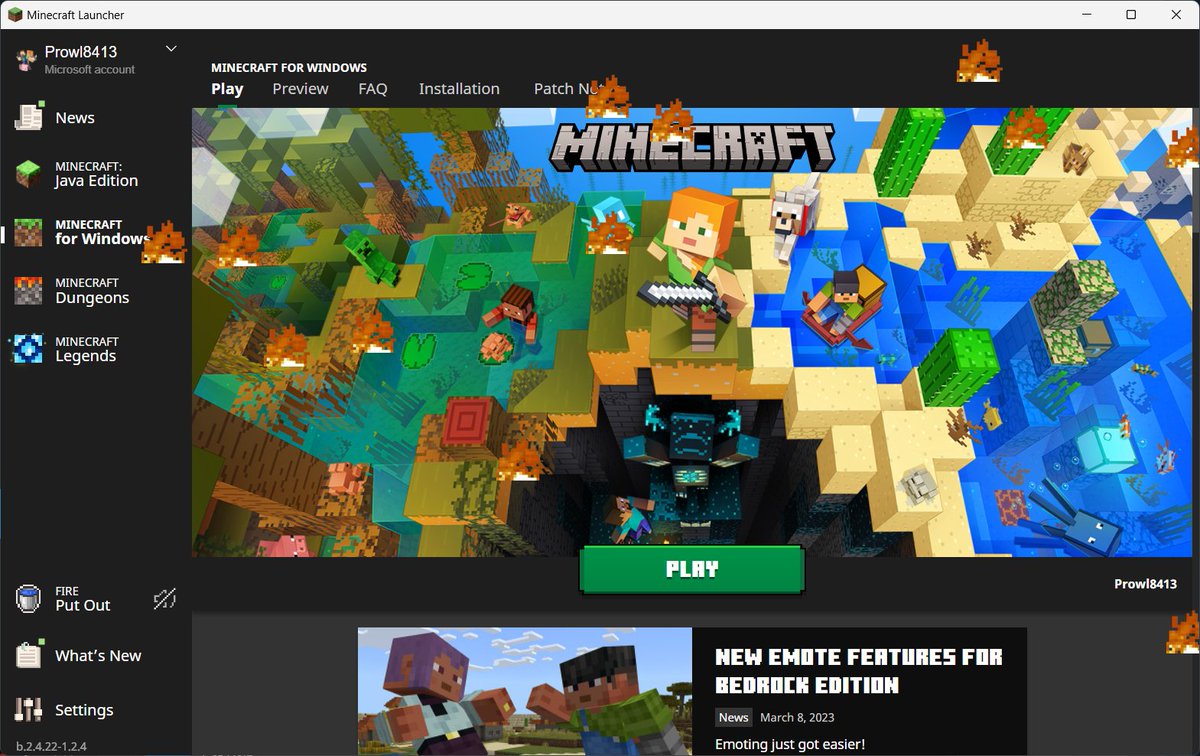Click the What's New label
The width and height of the screenshot is (1200, 756).
coord(98,656)
